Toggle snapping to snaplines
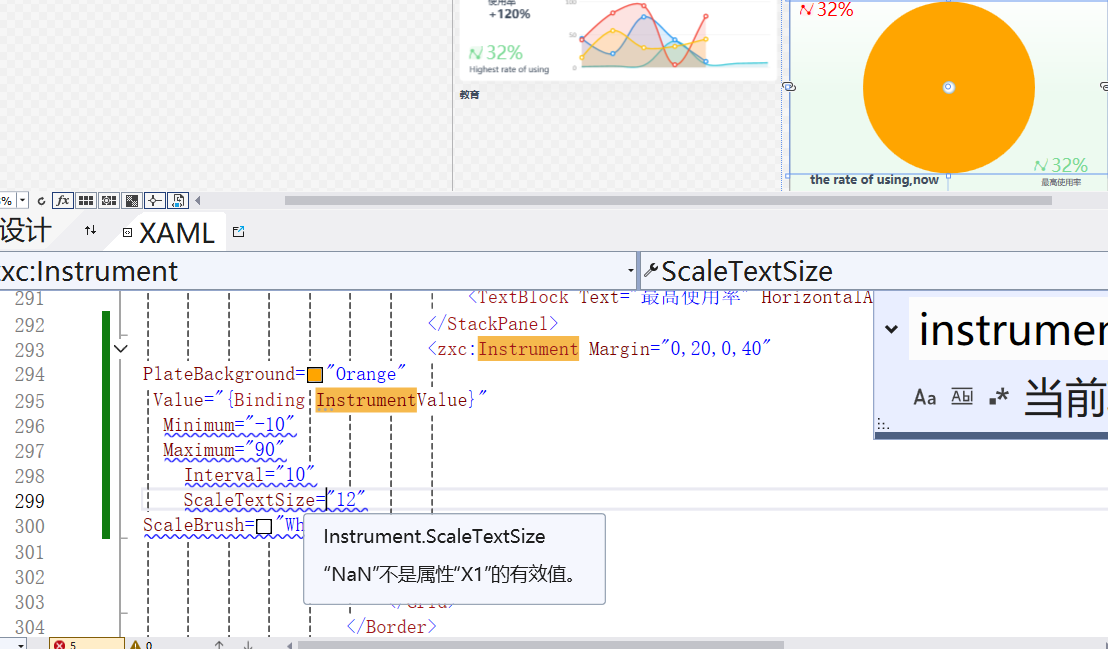 pyautogui.click(x=155, y=201)
